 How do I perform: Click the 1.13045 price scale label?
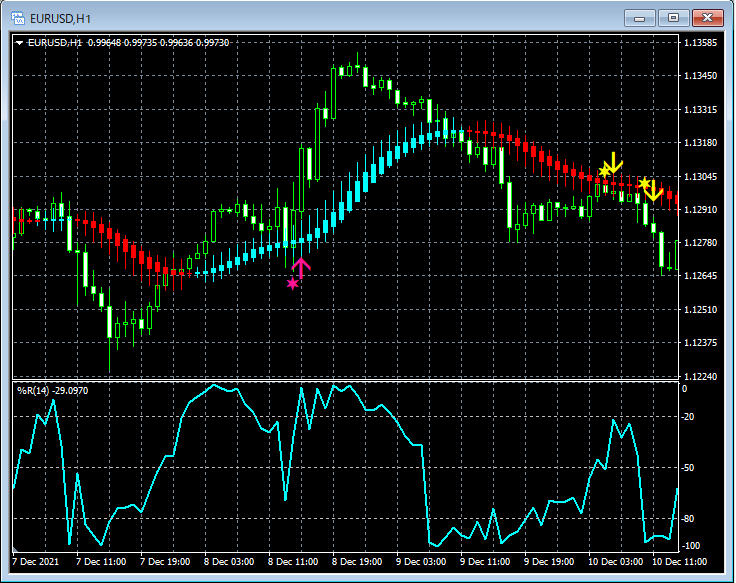(x=701, y=176)
